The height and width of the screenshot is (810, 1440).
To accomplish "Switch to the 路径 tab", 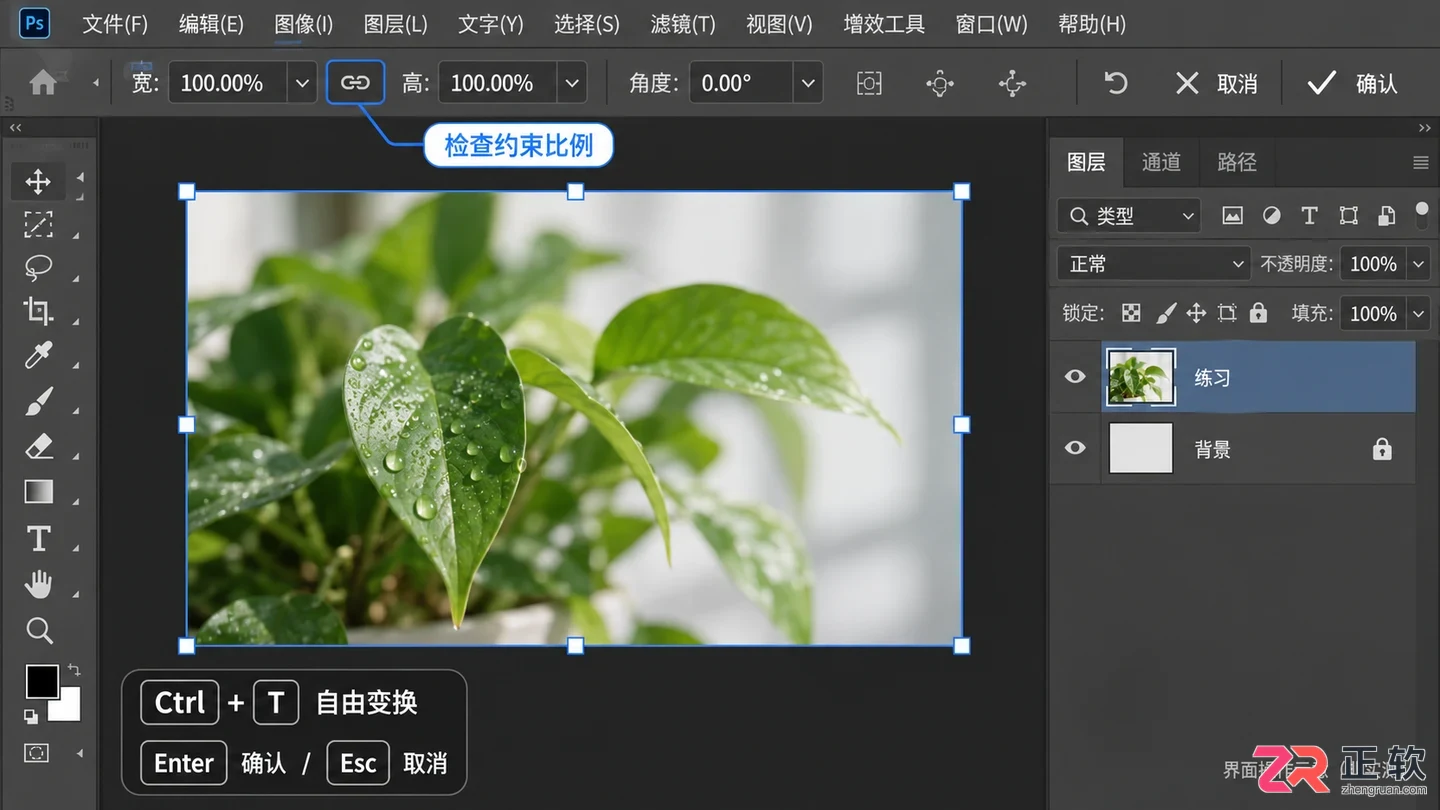I will tap(1237, 162).
